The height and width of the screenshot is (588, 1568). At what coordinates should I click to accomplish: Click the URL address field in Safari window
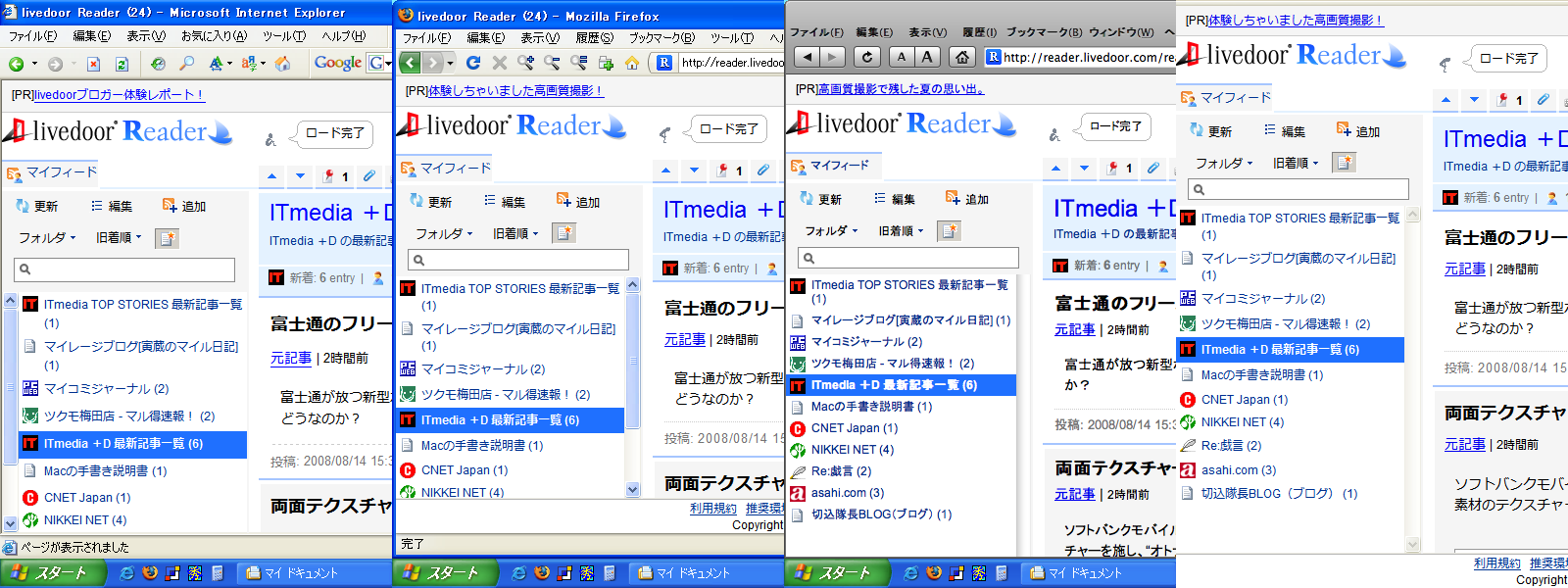coord(1080,57)
